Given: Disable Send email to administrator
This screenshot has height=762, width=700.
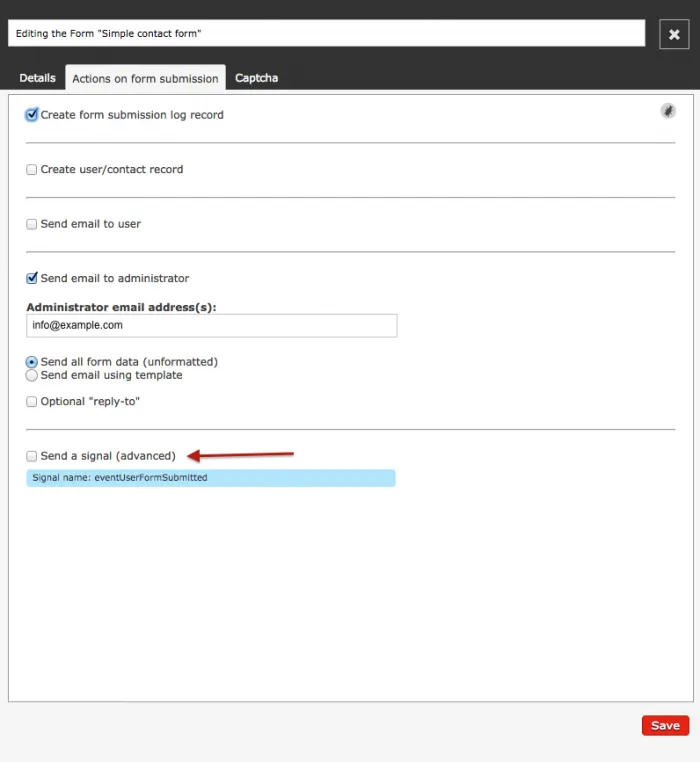Looking at the screenshot, I should [x=32, y=278].
